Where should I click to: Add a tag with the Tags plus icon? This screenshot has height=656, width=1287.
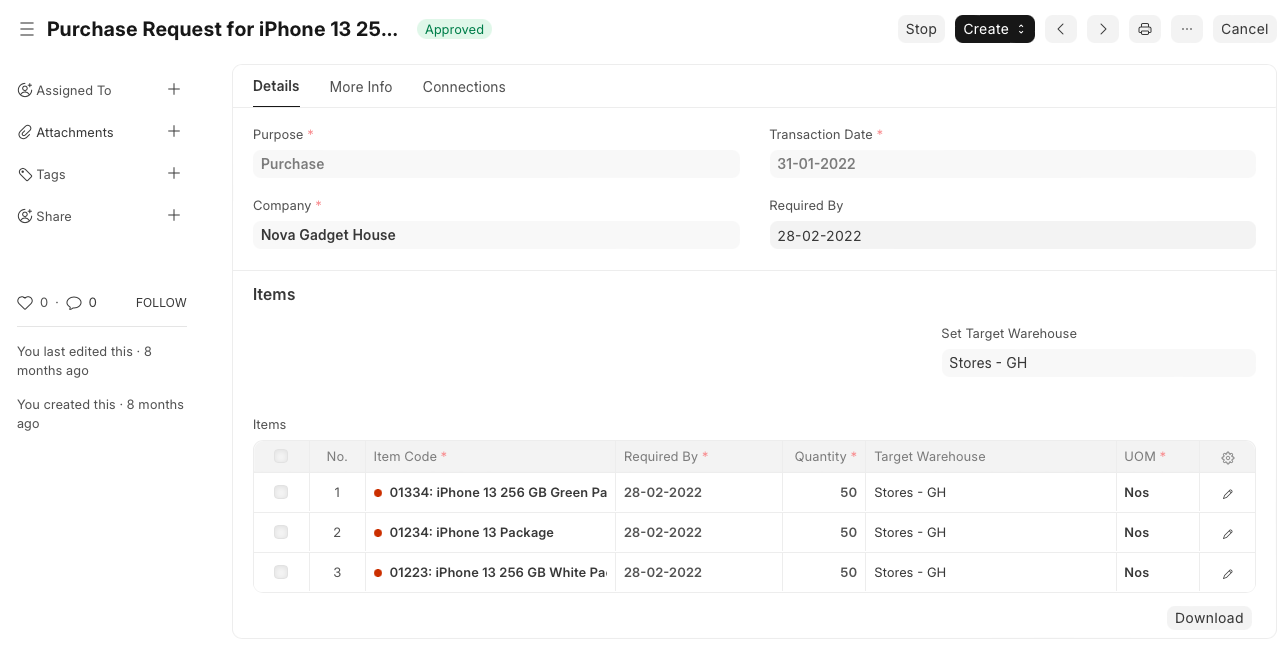(x=173, y=173)
